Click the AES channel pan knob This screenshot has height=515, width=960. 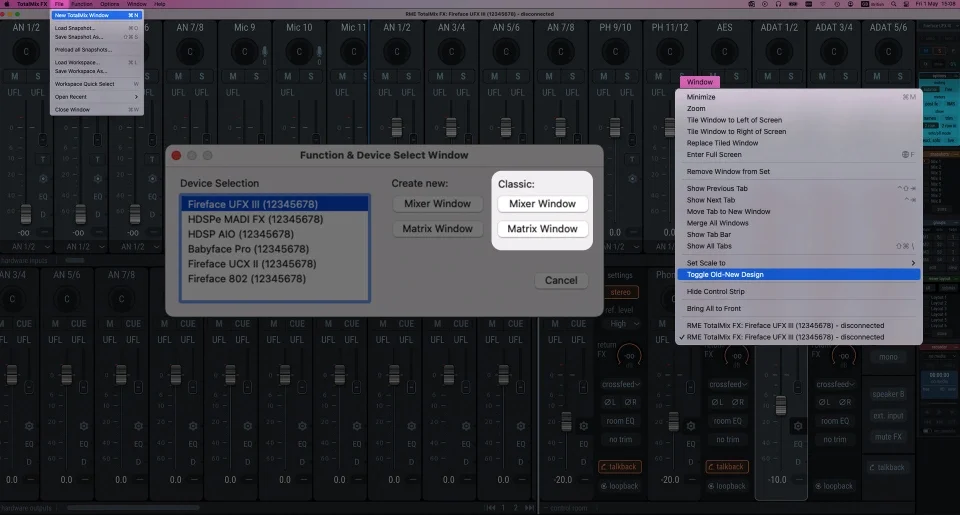click(724, 51)
